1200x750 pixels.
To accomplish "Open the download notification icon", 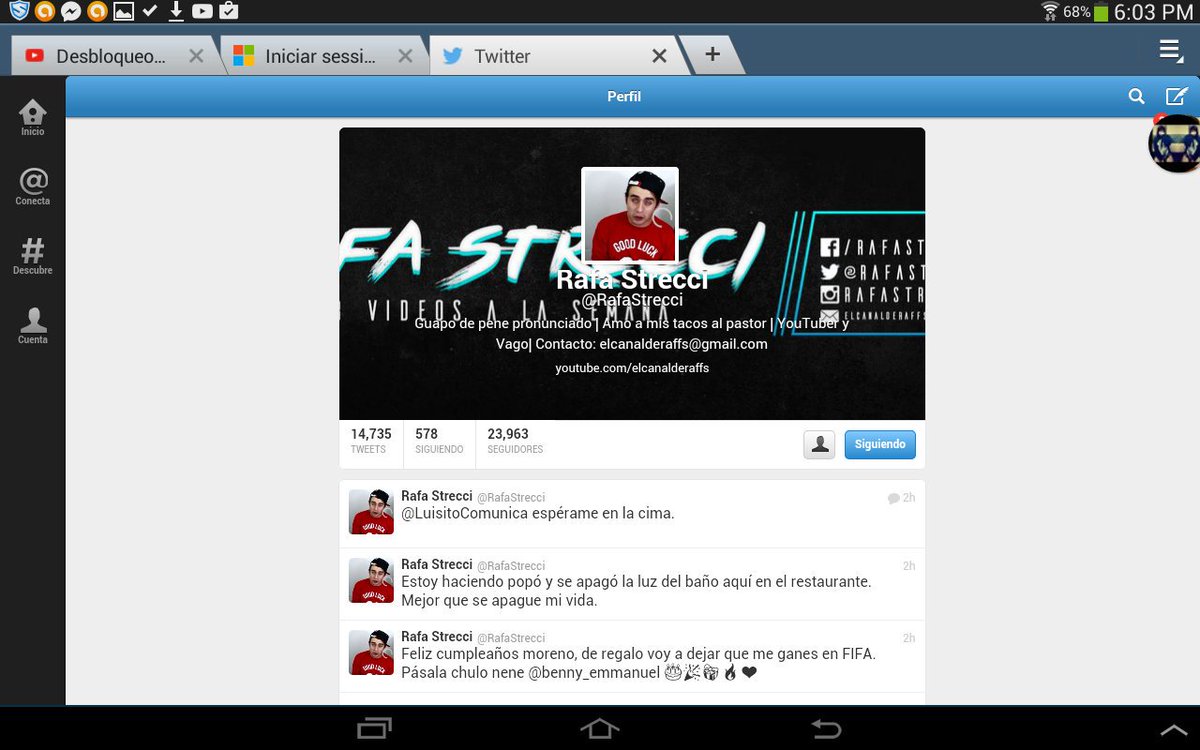I will click(176, 12).
